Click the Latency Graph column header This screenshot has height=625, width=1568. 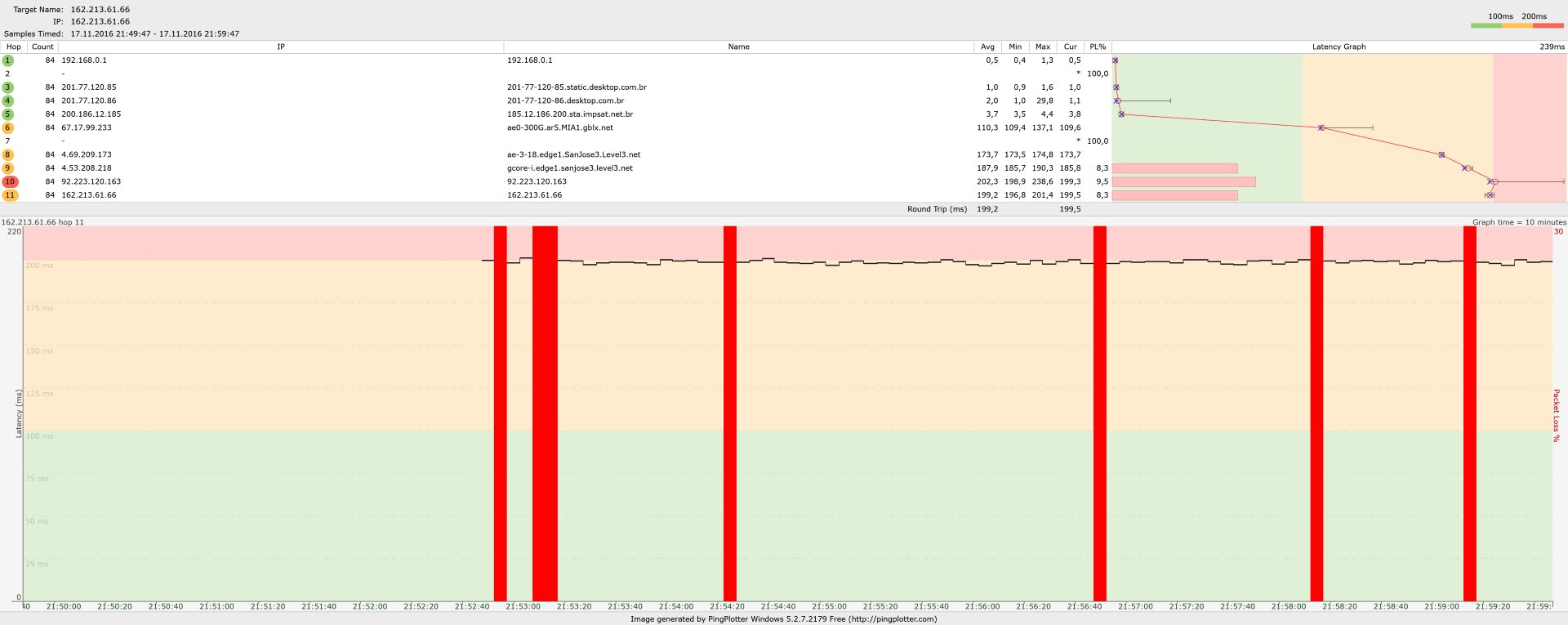tap(1339, 47)
